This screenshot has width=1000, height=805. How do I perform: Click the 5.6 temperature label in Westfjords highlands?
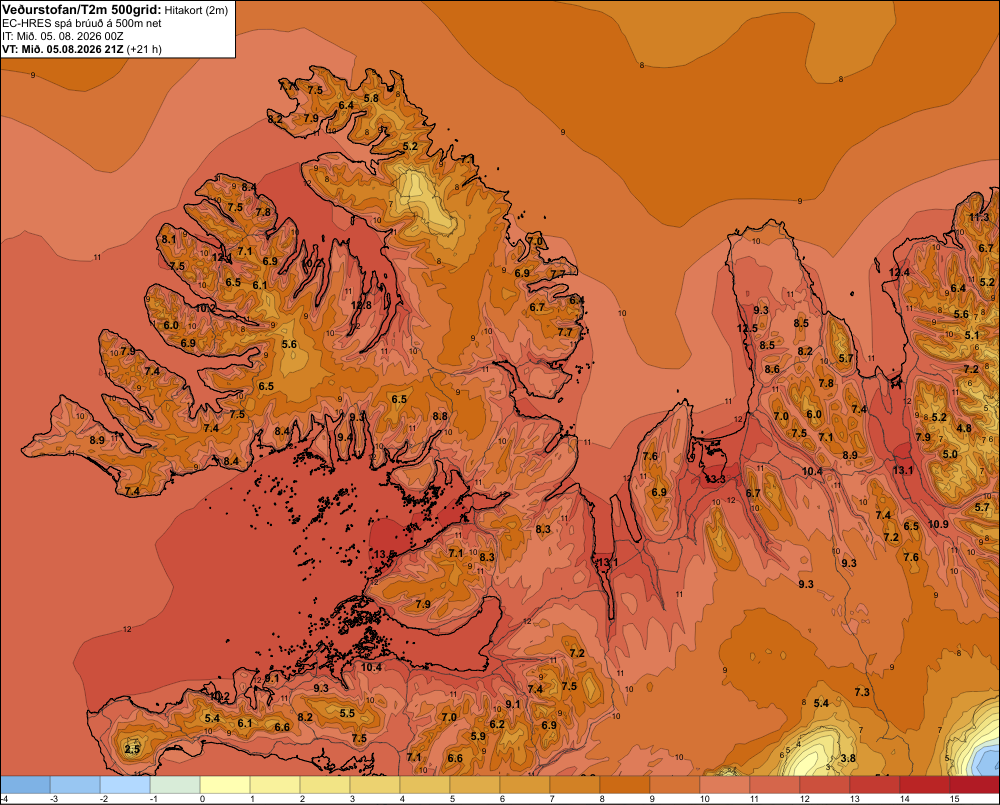click(290, 344)
